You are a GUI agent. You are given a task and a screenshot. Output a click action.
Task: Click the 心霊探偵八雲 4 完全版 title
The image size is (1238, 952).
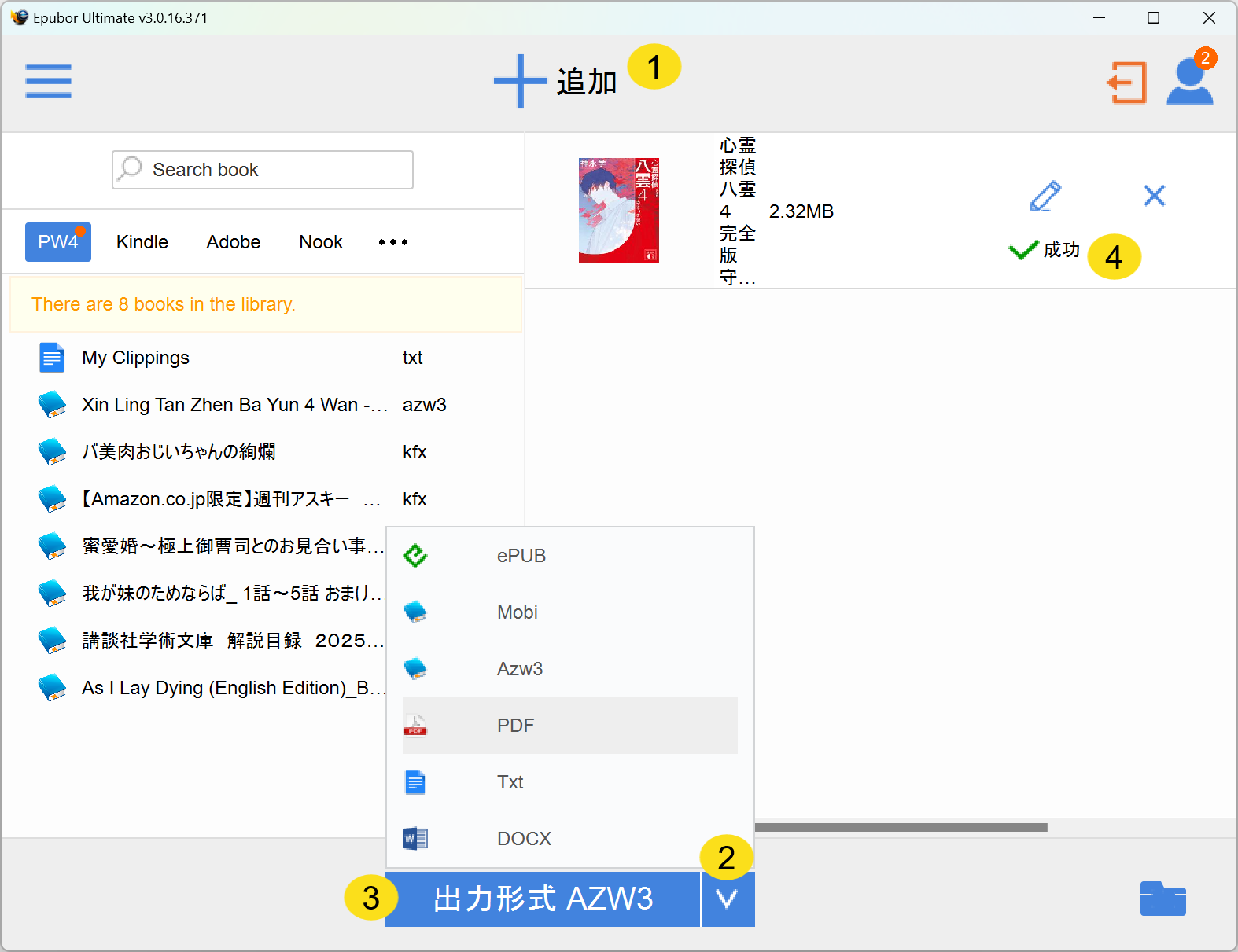pos(738,211)
